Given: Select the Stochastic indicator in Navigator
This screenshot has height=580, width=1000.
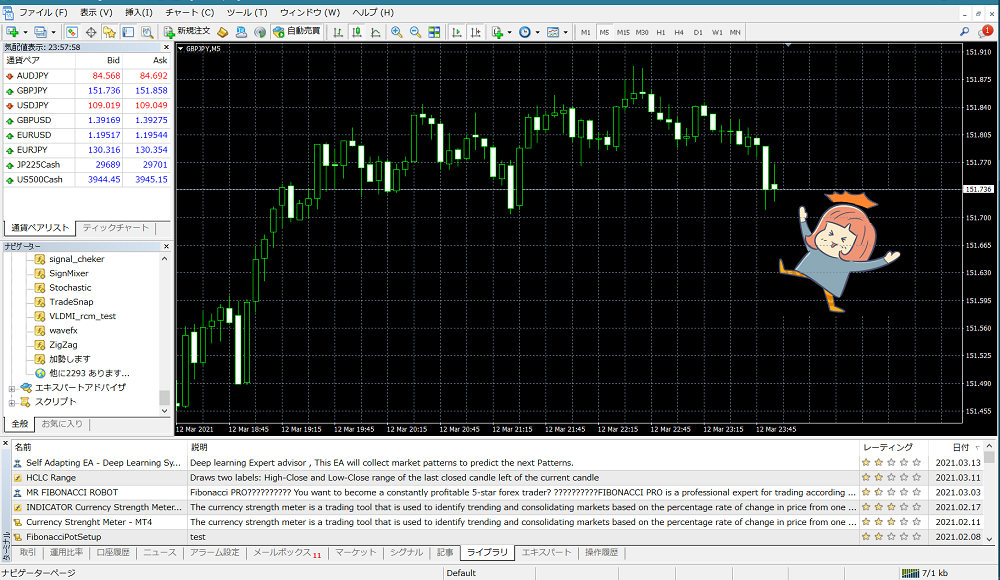Looking at the screenshot, I should [x=70, y=288].
